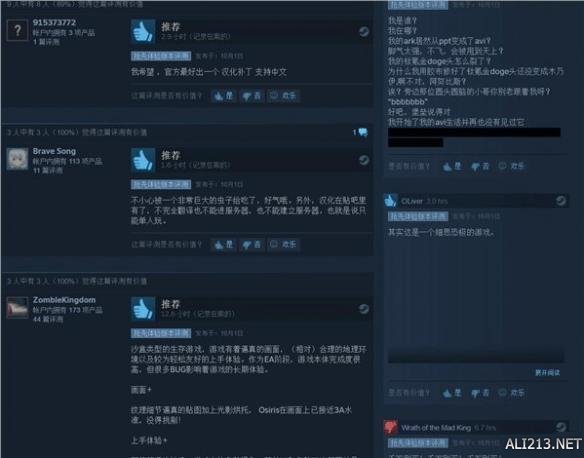Click Steam logo icon on Brave Song's review
This screenshot has width=584, height=458.
pos(364,160)
